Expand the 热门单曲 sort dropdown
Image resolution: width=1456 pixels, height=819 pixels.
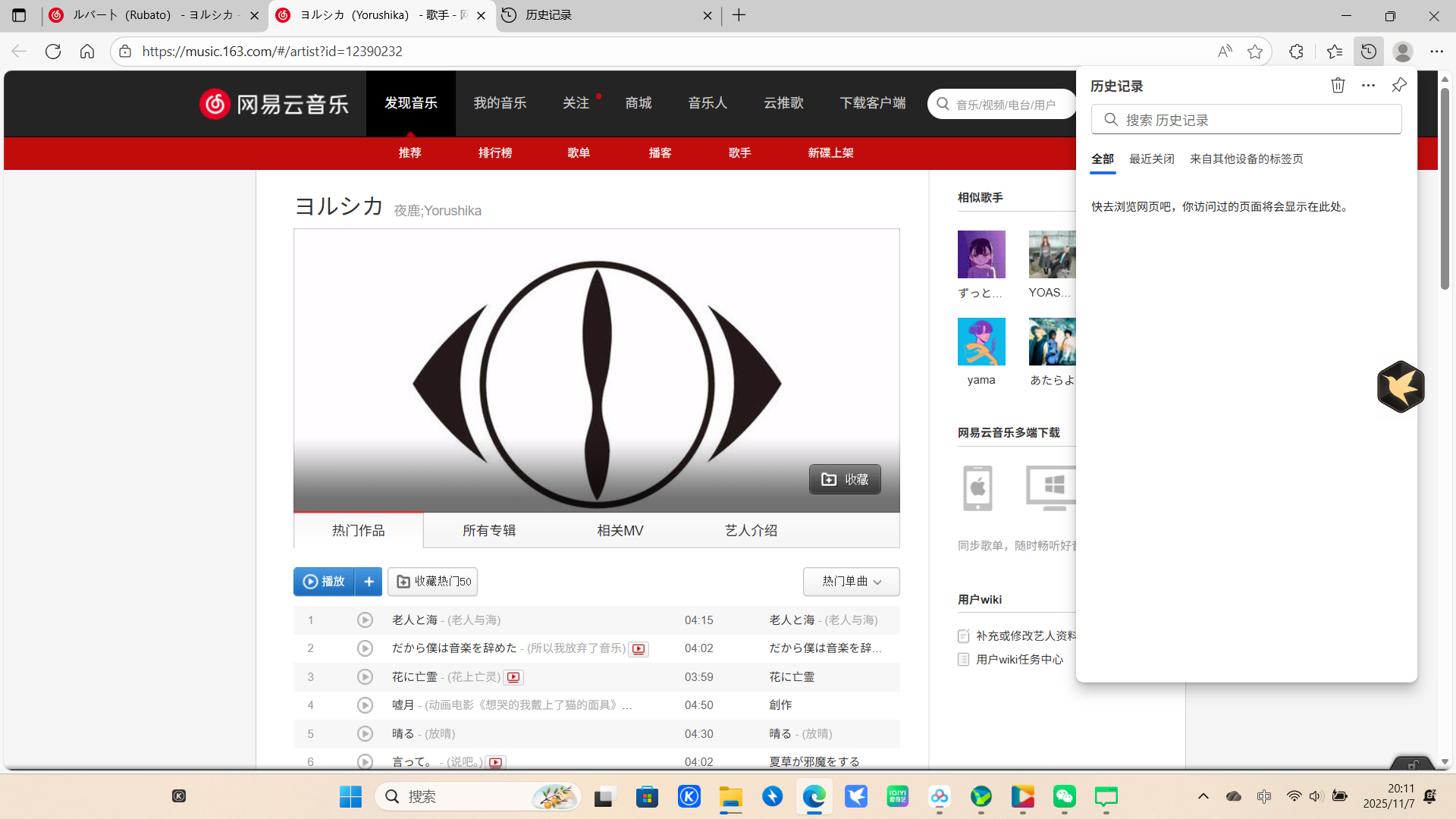pos(851,582)
